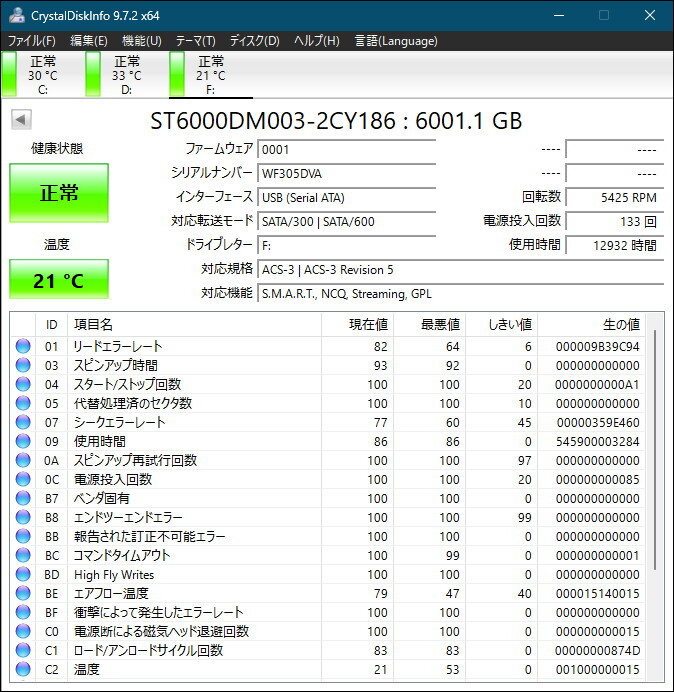Image resolution: width=674 pixels, height=692 pixels.
Task: Click raw value 000015140015
Action: [597, 593]
